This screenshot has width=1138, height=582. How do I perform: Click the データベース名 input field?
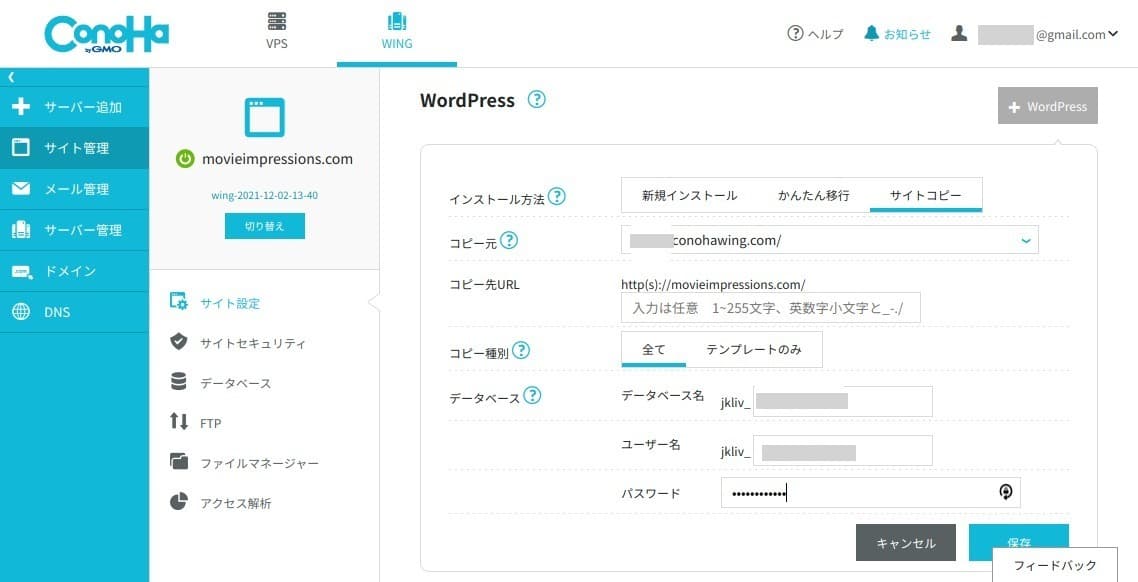tap(843, 401)
